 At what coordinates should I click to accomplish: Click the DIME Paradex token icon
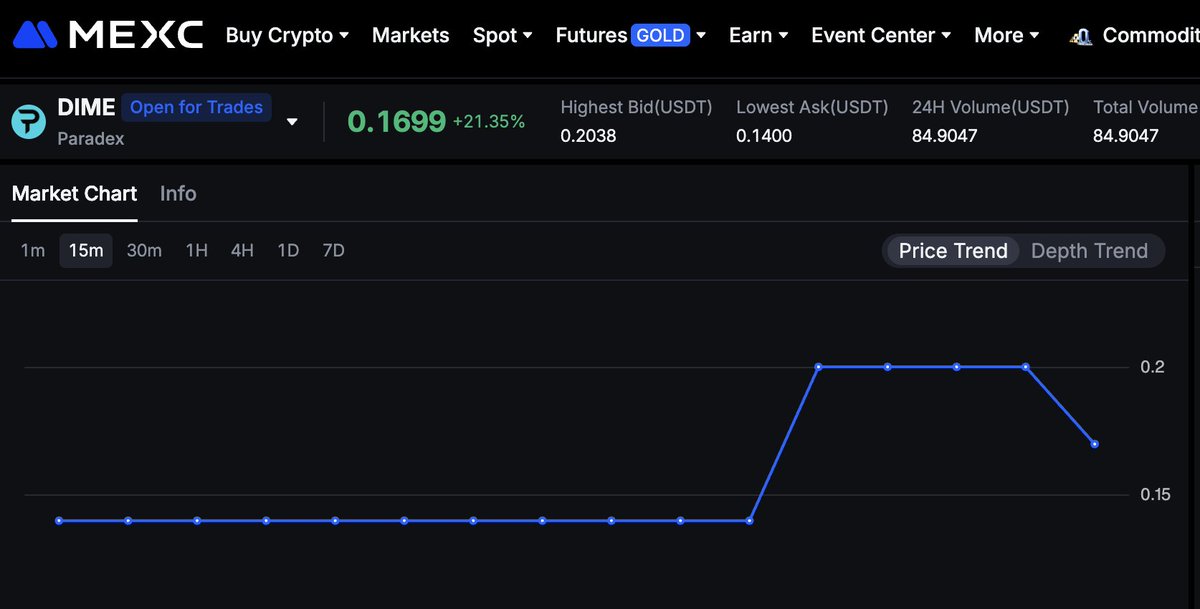(28, 122)
